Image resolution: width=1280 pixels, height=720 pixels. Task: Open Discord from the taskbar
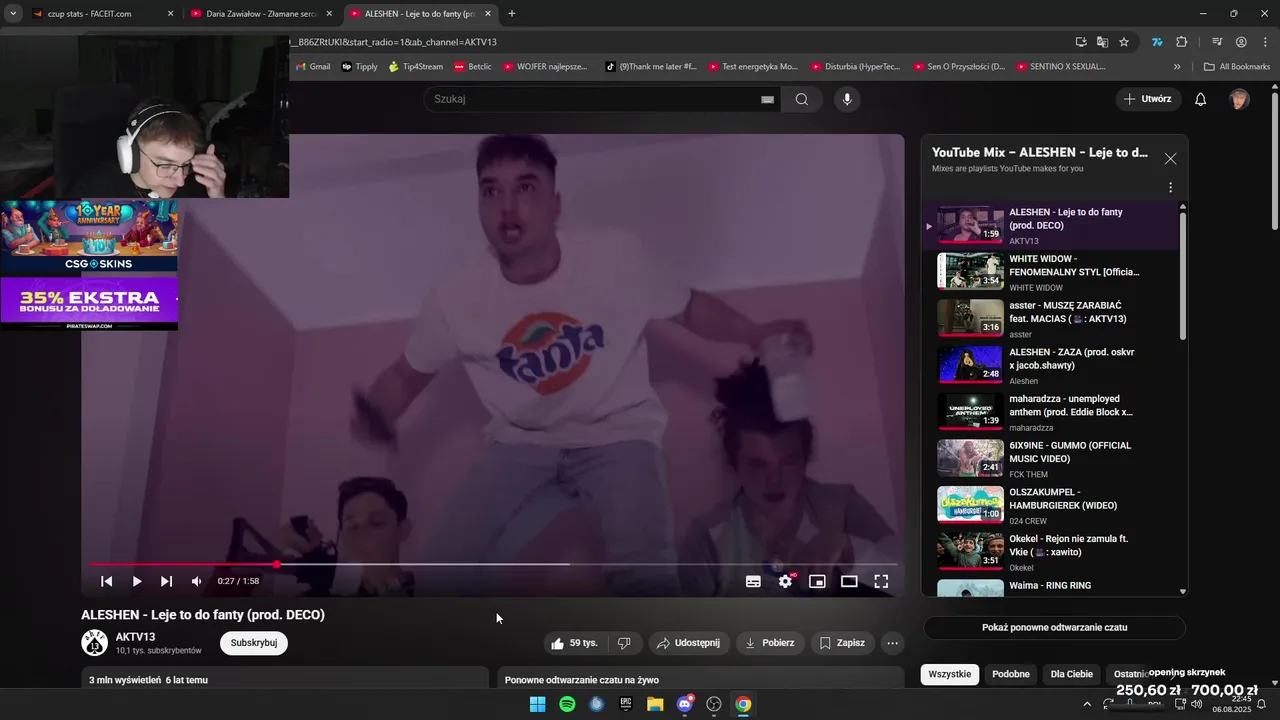tap(685, 704)
